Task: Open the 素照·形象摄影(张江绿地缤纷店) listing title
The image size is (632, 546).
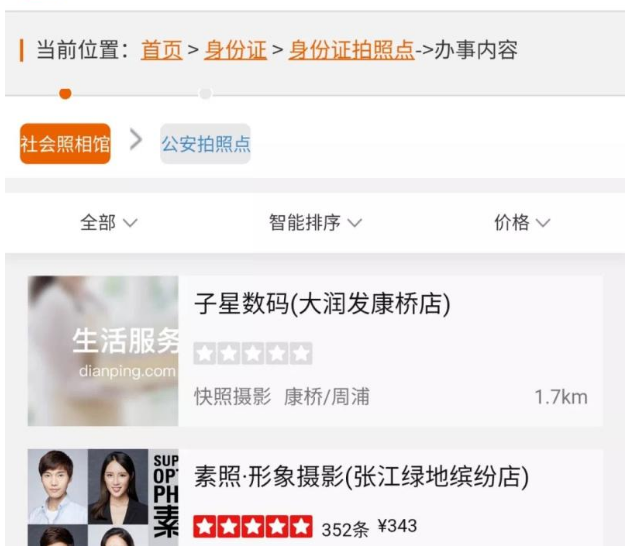Action: point(362,477)
